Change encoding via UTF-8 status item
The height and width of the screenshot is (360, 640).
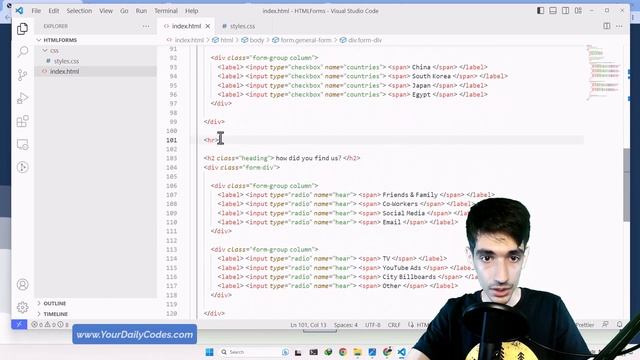click(x=373, y=325)
